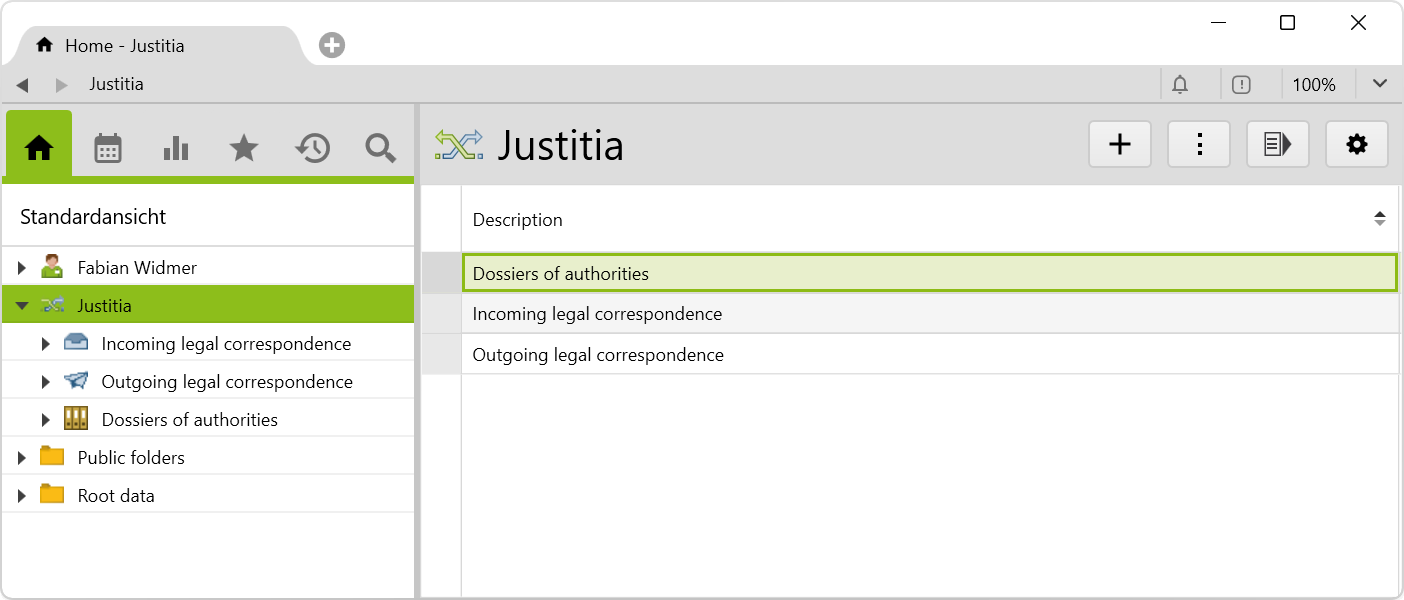Show favorites with the star icon

tap(244, 148)
